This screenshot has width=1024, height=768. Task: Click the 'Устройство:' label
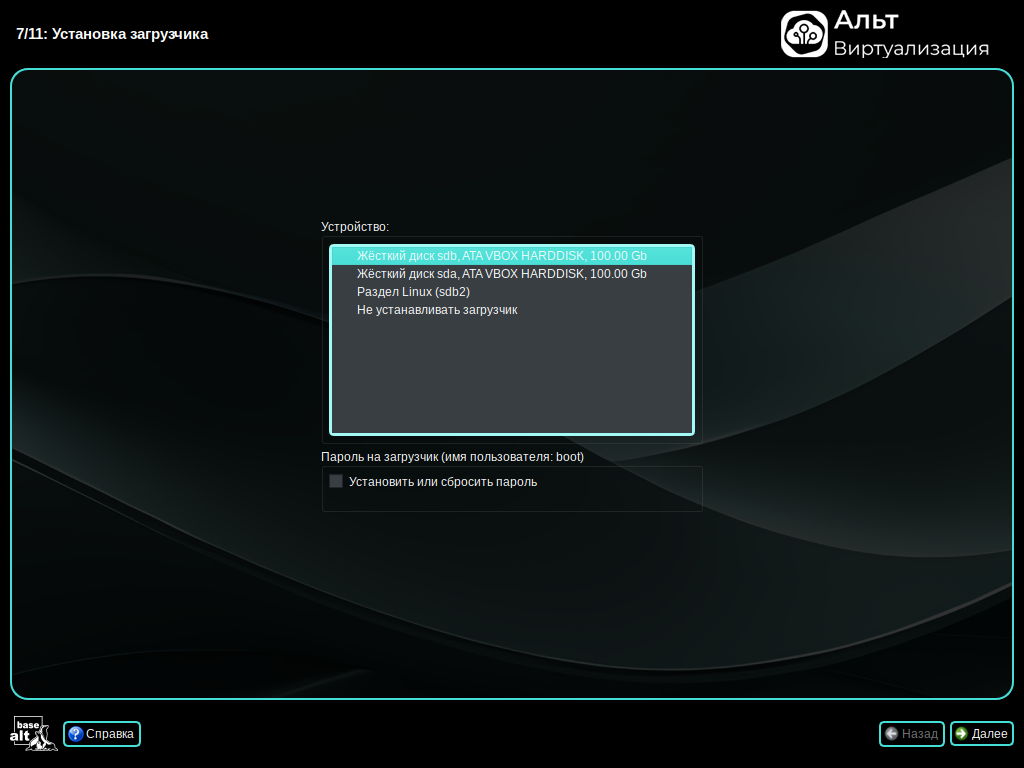[x=355, y=227]
